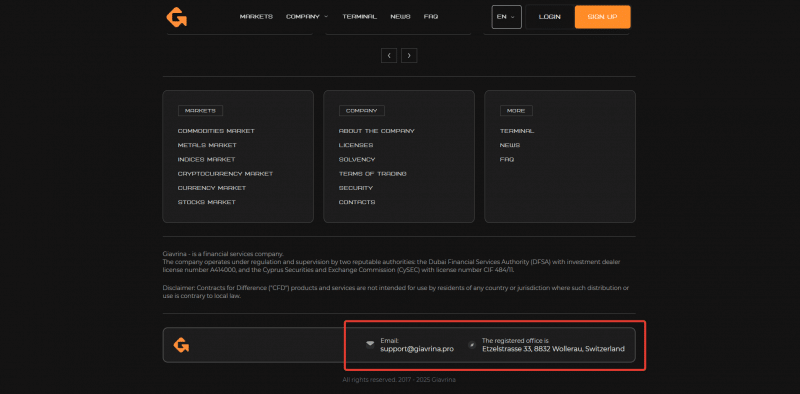The width and height of the screenshot is (800, 394).
Task: Go to the next carousel slide
Action: tap(409, 55)
